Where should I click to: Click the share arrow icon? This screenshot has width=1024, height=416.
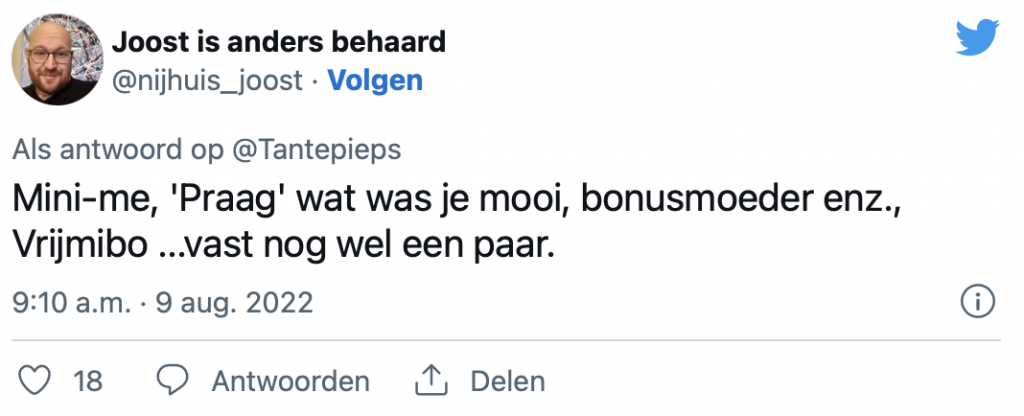428,380
